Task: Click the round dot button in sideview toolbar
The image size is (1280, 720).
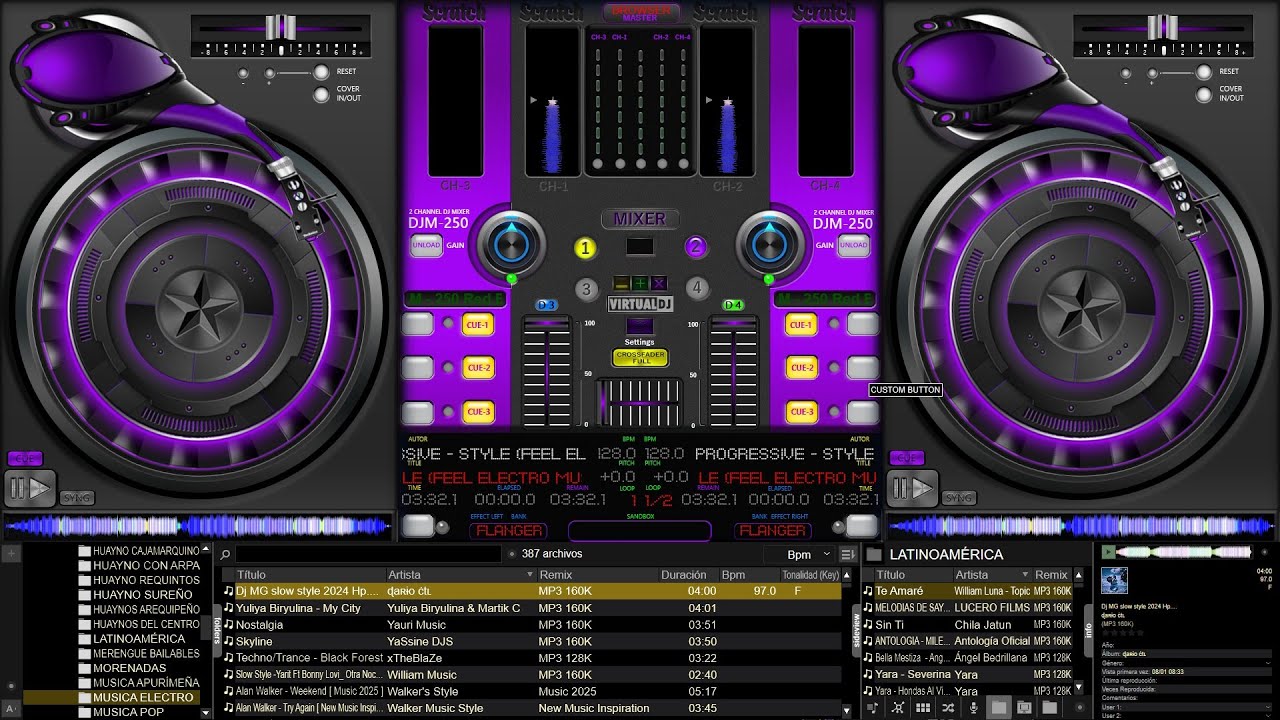Action: (1080, 708)
